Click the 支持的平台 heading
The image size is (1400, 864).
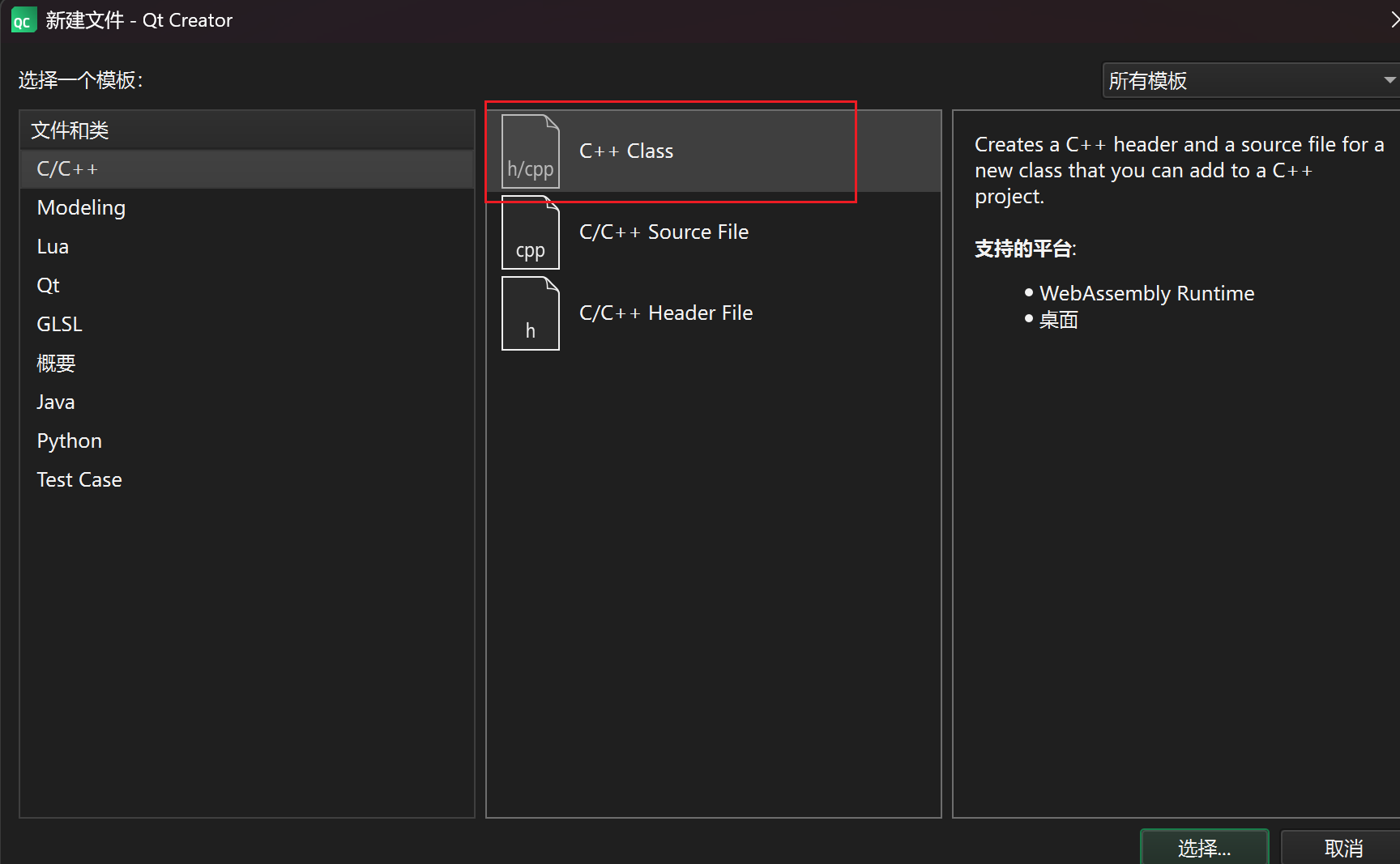(1025, 249)
